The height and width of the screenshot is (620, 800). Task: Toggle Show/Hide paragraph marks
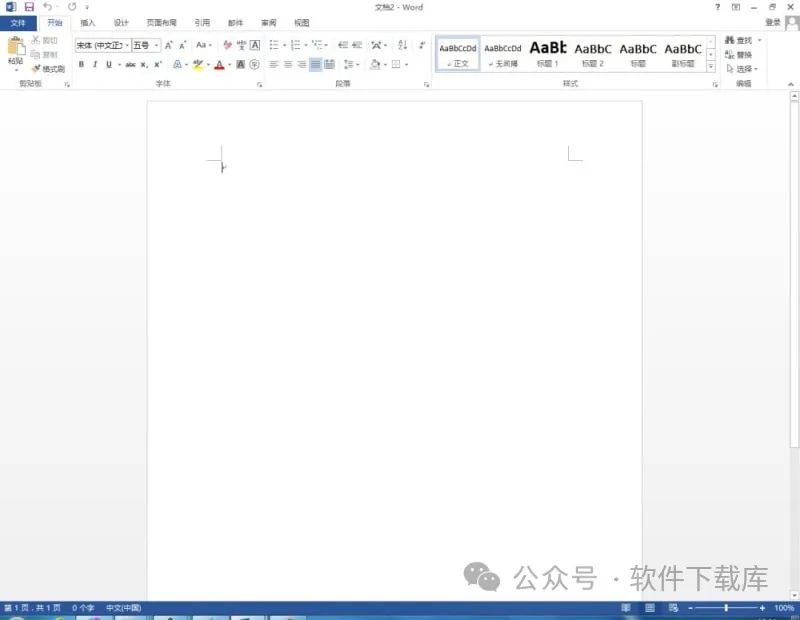coord(422,45)
